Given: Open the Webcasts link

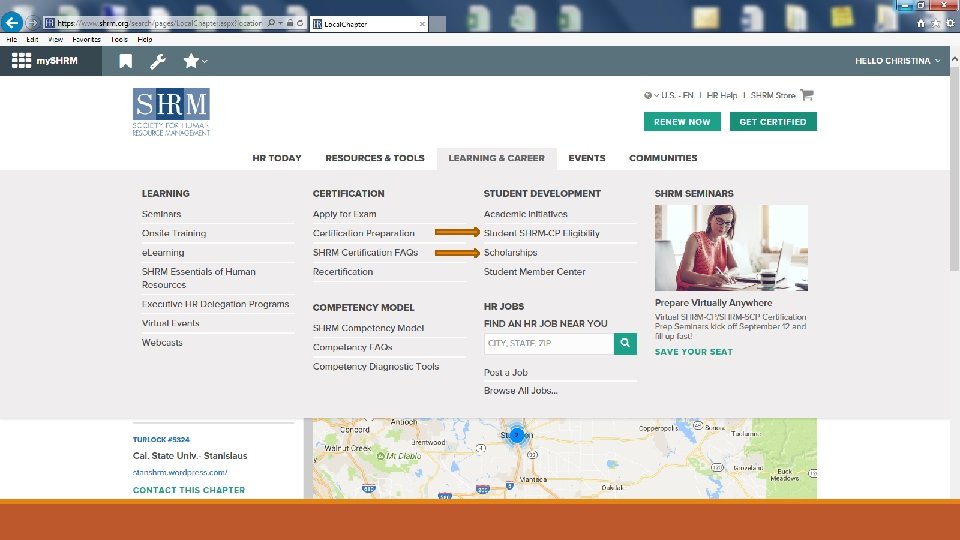Looking at the screenshot, I should point(162,343).
